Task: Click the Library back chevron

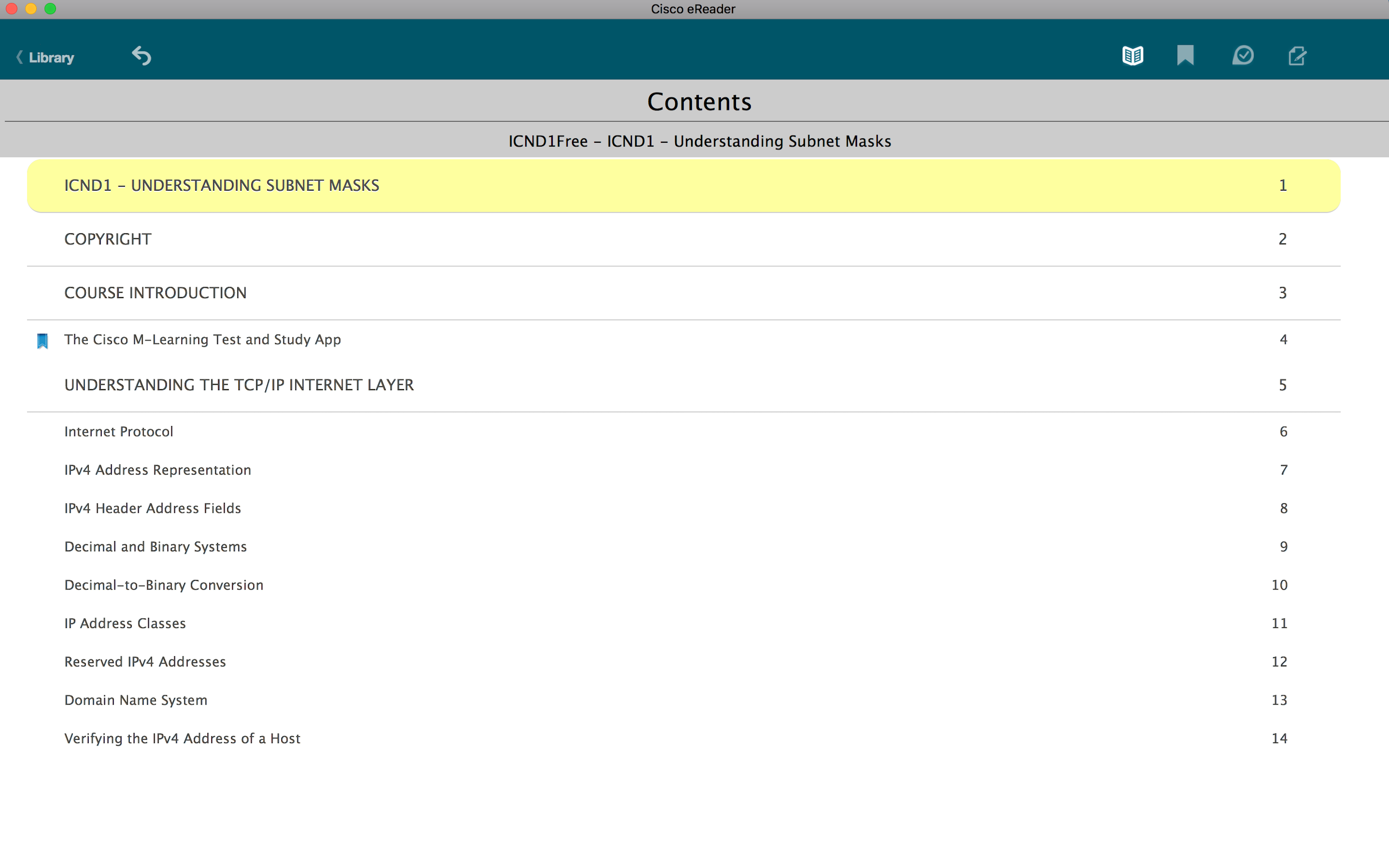Action: 19,57
